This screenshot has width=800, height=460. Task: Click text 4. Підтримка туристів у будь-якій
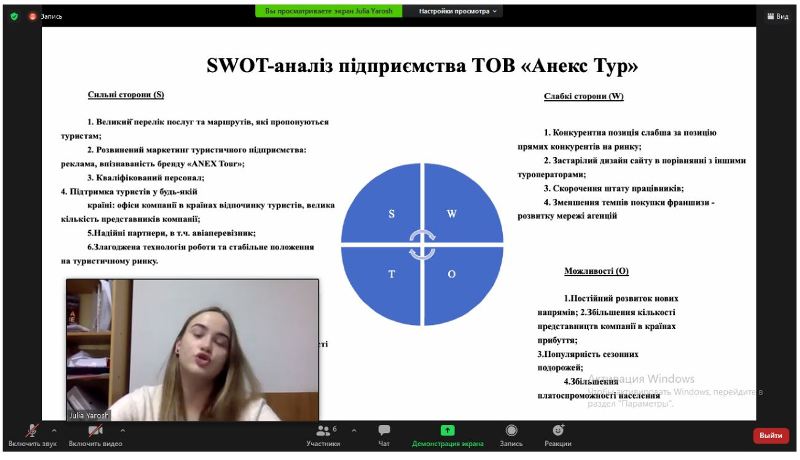[x=129, y=192]
